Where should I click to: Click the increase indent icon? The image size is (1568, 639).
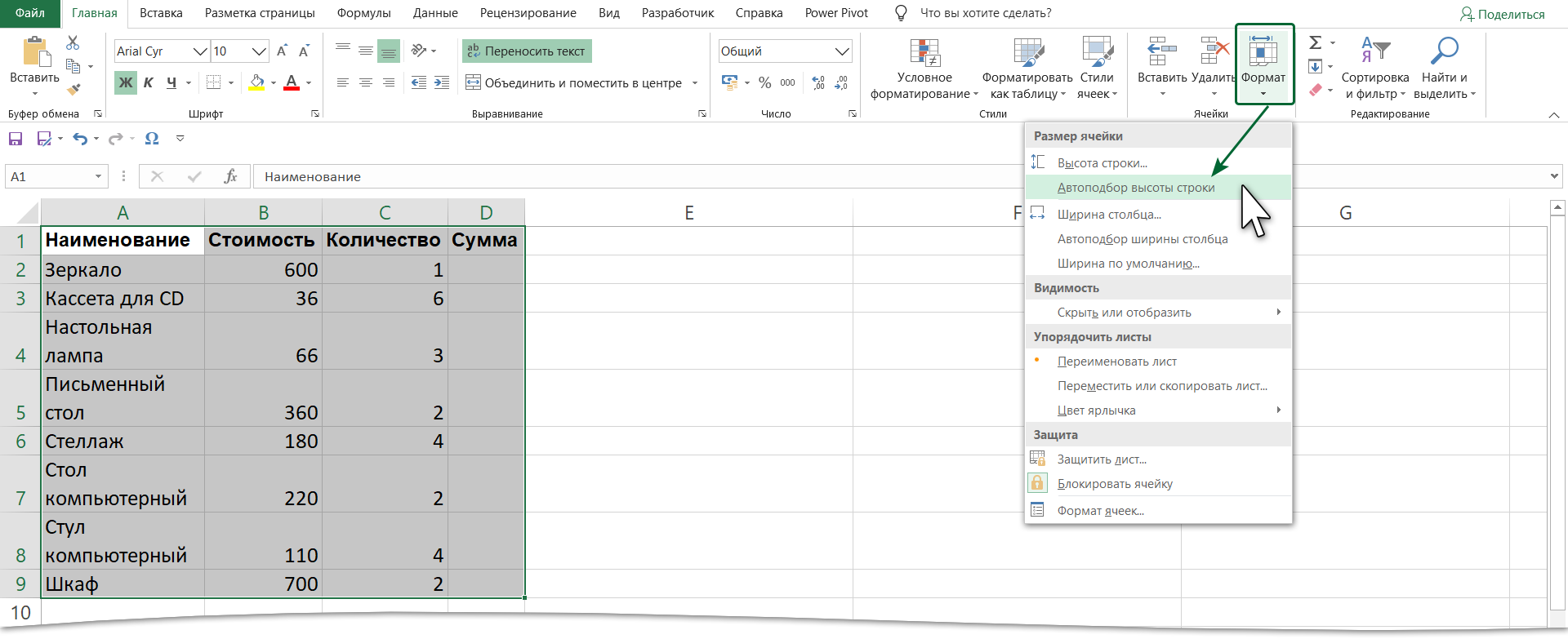[442, 82]
